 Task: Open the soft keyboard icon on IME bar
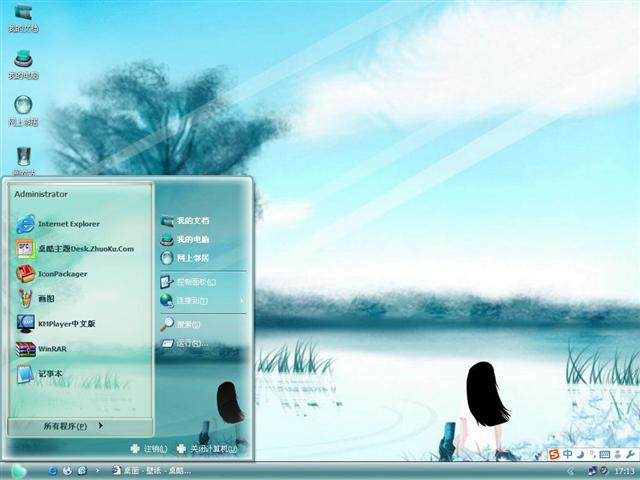[x=605, y=454]
